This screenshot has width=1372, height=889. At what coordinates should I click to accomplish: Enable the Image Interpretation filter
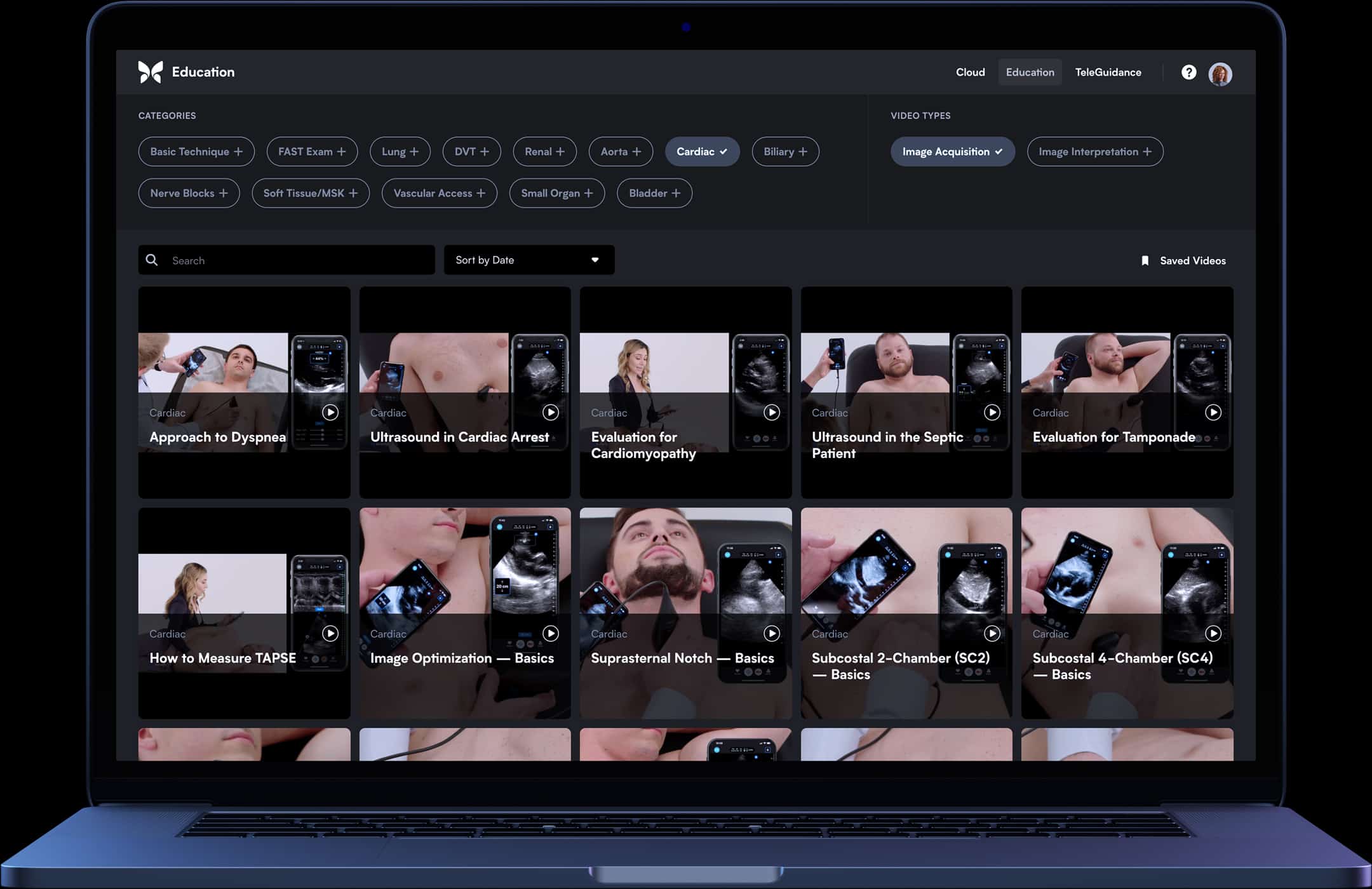point(1094,152)
